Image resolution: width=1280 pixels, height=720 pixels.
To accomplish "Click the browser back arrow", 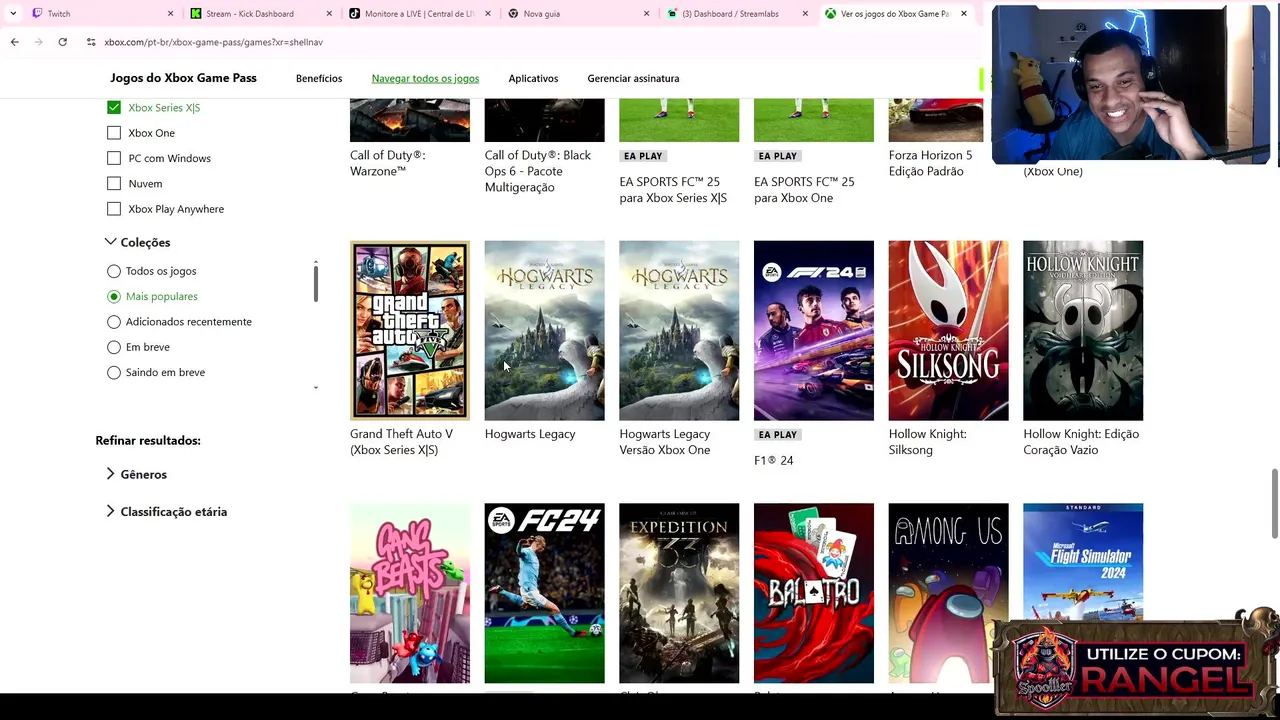I will 14,42.
